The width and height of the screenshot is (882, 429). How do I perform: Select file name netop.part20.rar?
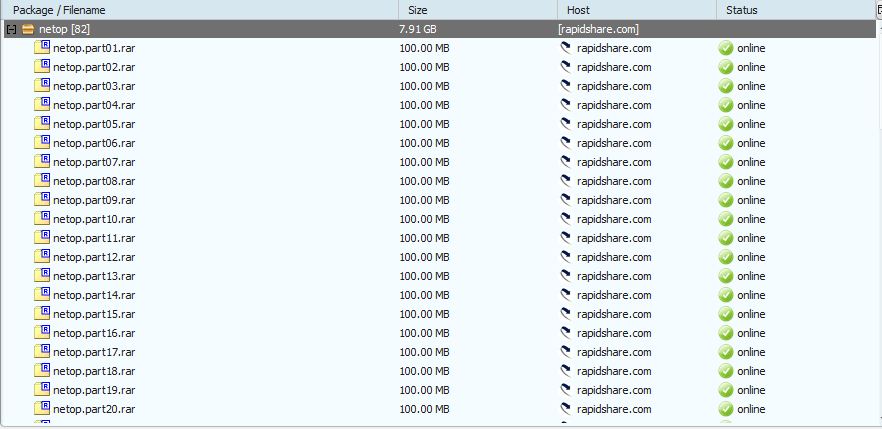click(94, 409)
